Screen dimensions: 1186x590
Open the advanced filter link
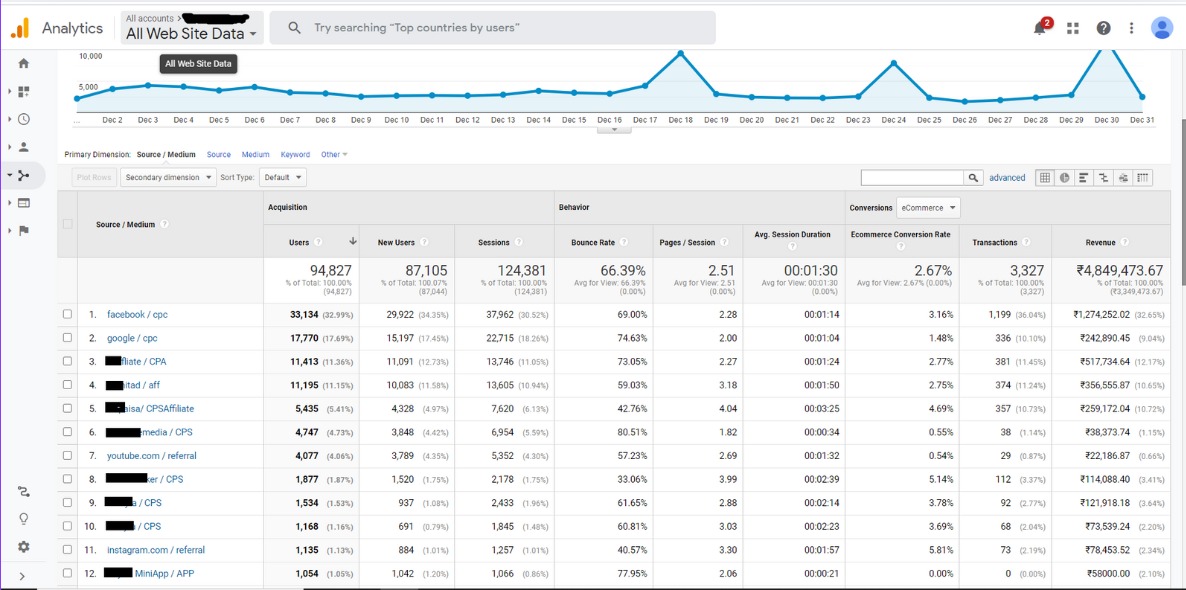pyautogui.click(x=1006, y=177)
